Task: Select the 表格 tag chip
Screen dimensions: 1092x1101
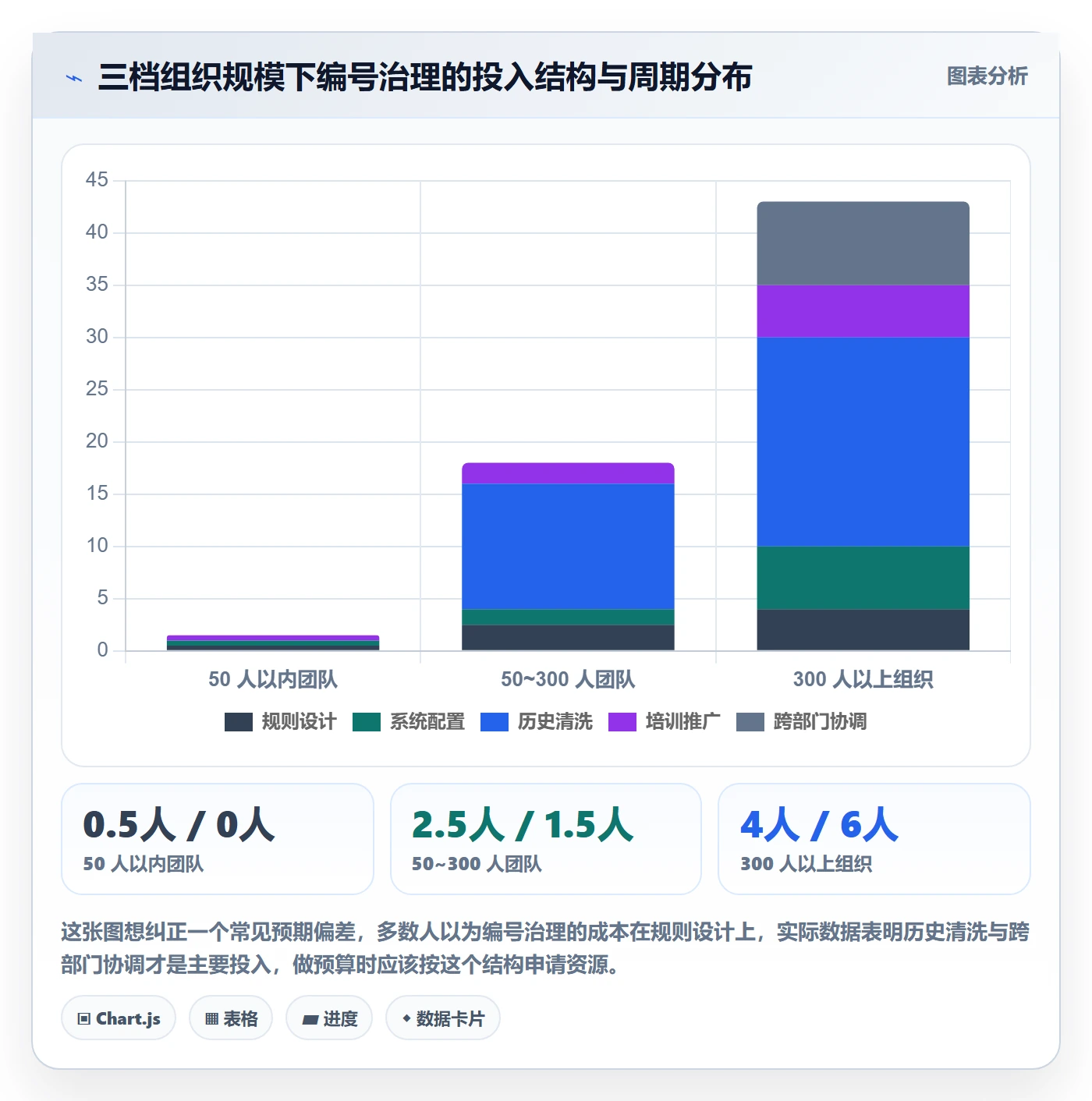Action: (x=231, y=1018)
